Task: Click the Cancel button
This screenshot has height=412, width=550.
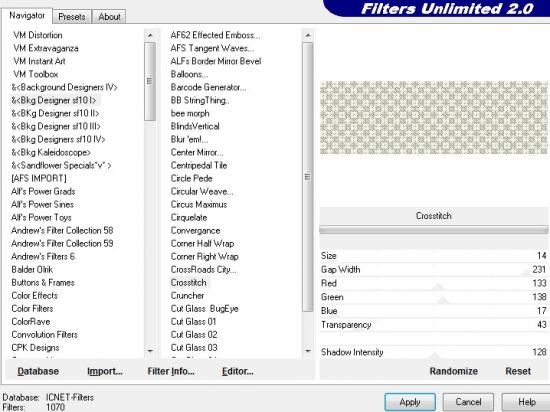Action: click(x=468, y=402)
